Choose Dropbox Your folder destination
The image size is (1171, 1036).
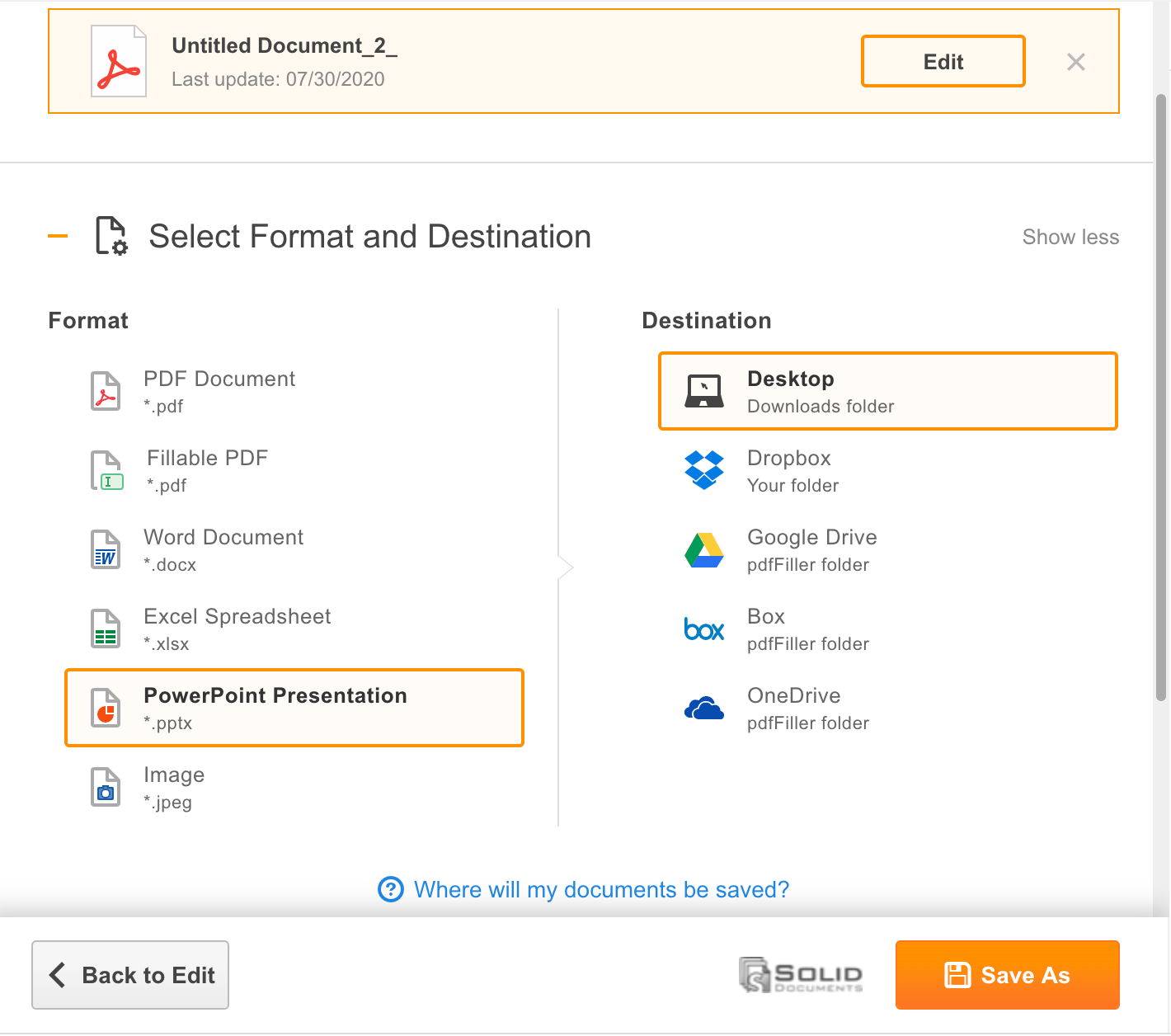(x=888, y=470)
